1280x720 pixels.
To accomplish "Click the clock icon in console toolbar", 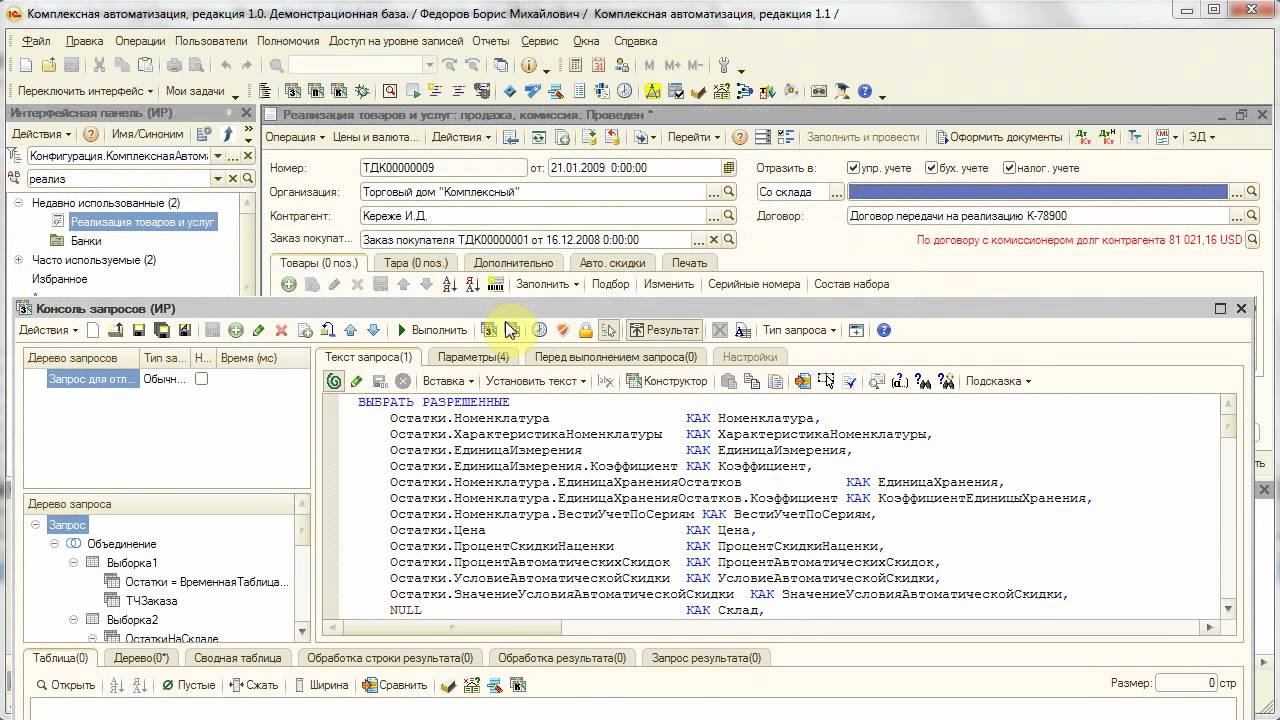I will point(540,330).
